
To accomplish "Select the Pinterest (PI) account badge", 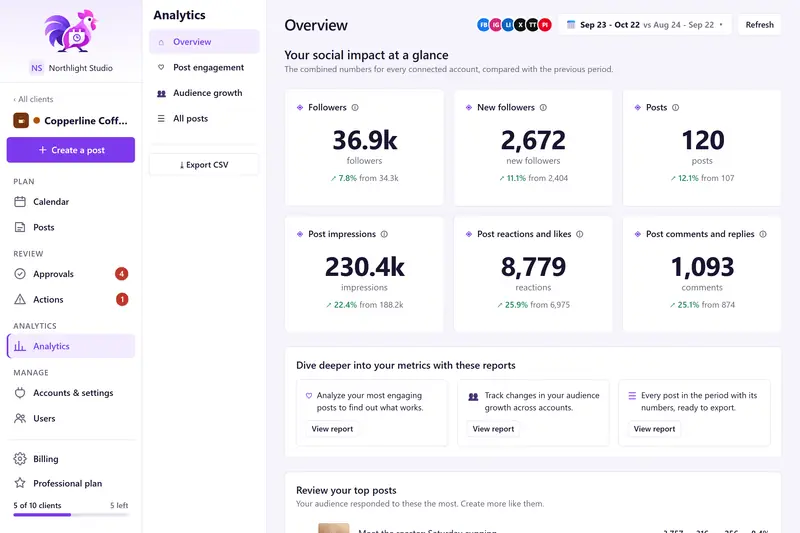I will 545,24.
